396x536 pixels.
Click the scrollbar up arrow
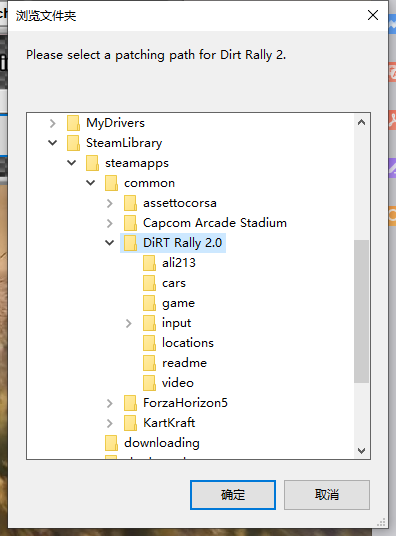point(361,122)
